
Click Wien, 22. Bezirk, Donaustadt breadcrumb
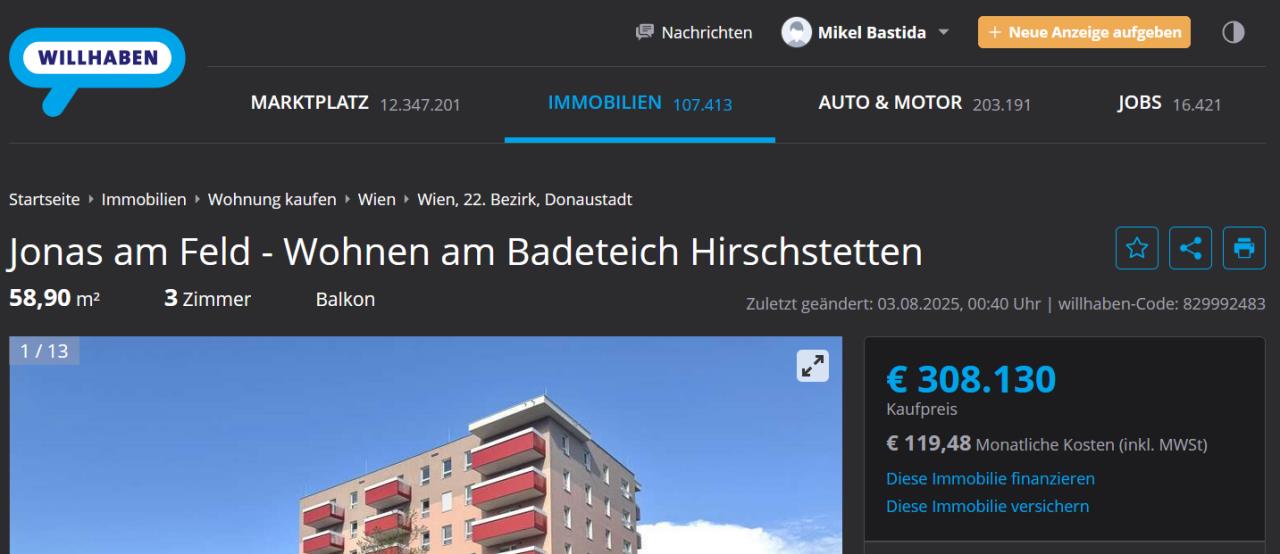pyautogui.click(x=524, y=199)
